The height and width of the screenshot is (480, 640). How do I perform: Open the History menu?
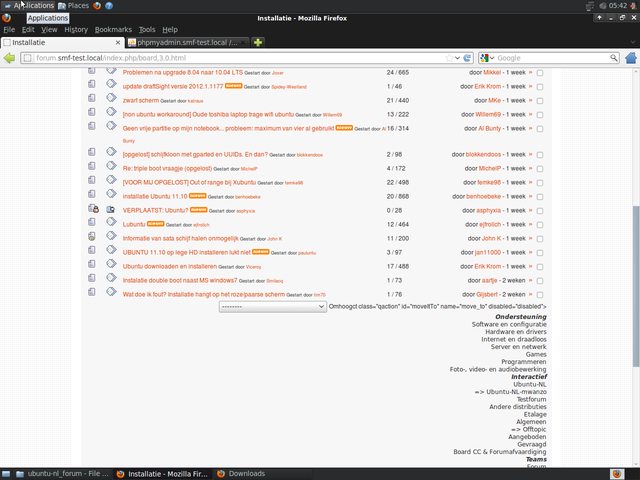click(76, 29)
